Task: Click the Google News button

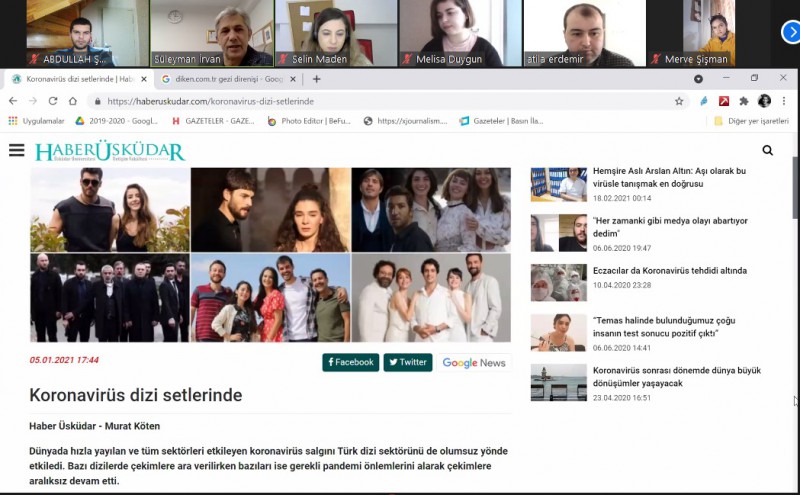Action: point(474,363)
